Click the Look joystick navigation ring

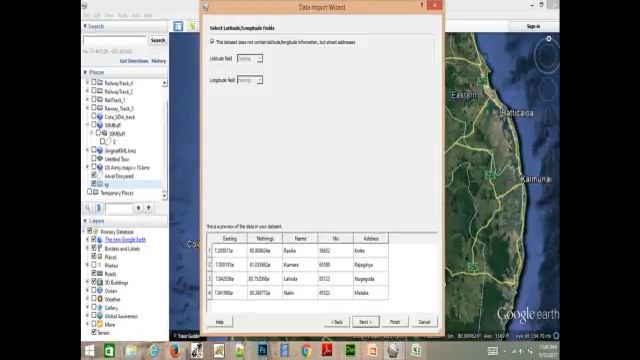(x=546, y=57)
